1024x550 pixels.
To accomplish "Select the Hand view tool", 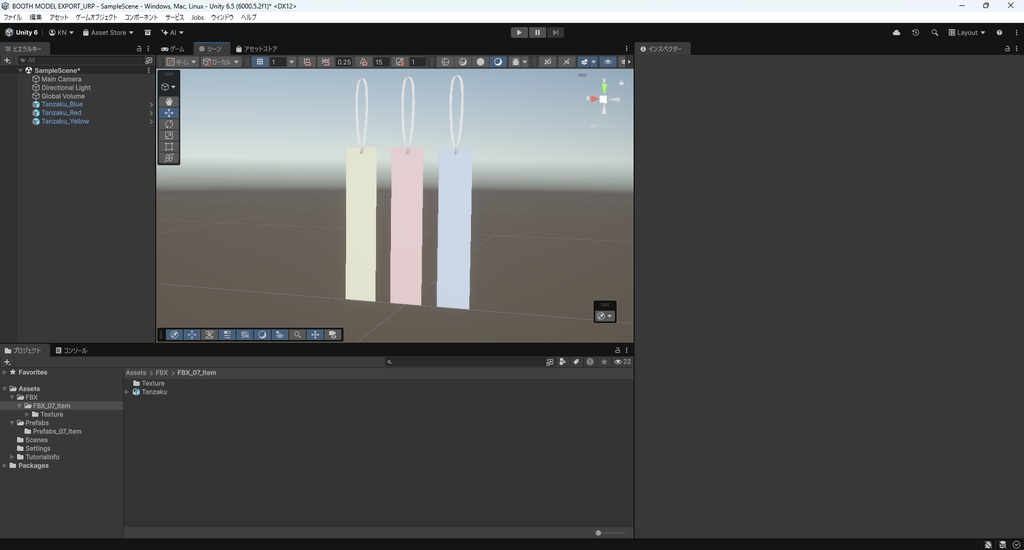I will pyautogui.click(x=168, y=101).
